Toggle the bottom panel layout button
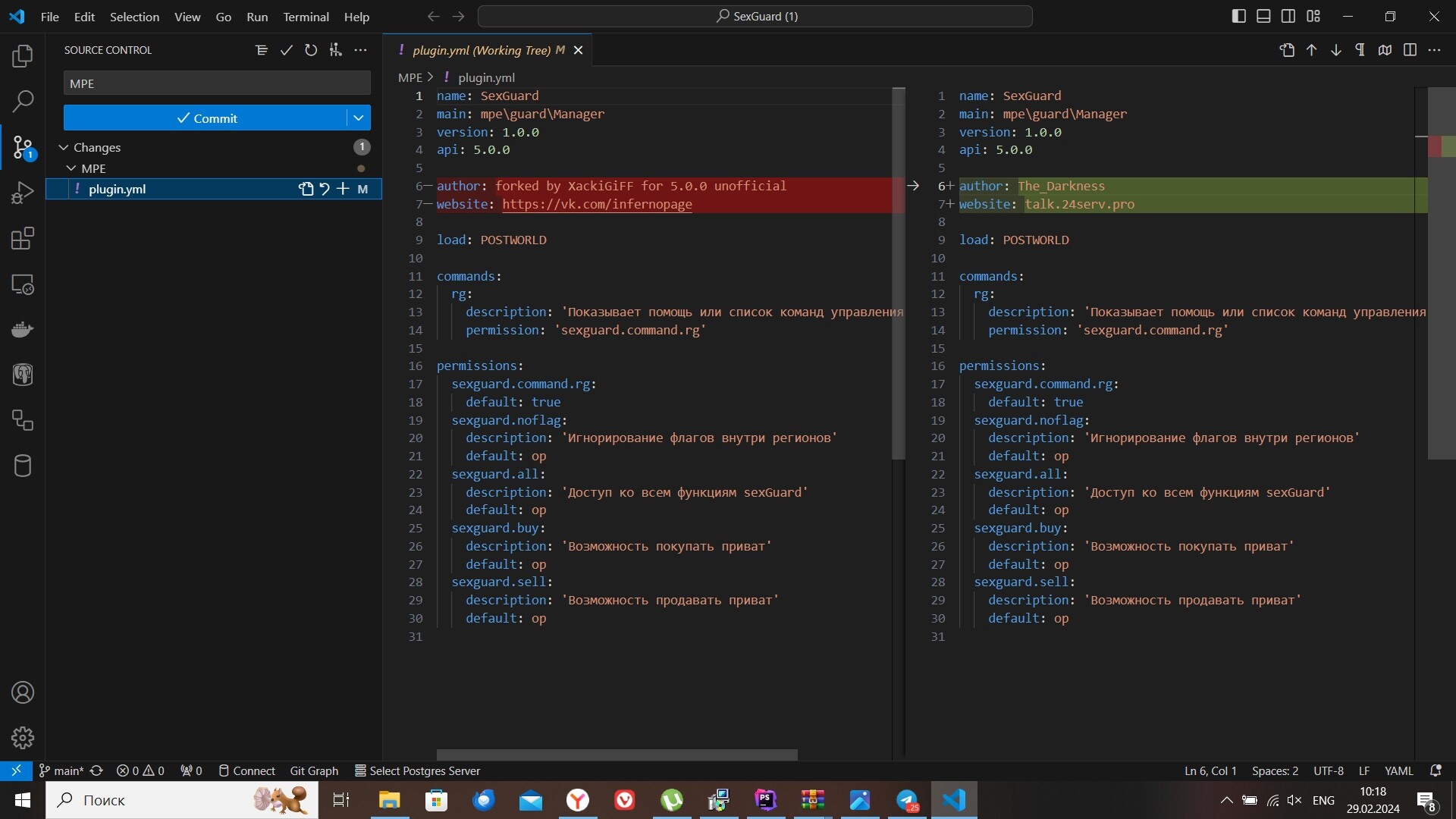The height and width of the screenshot is (819, 1456). click(1263, 16)
